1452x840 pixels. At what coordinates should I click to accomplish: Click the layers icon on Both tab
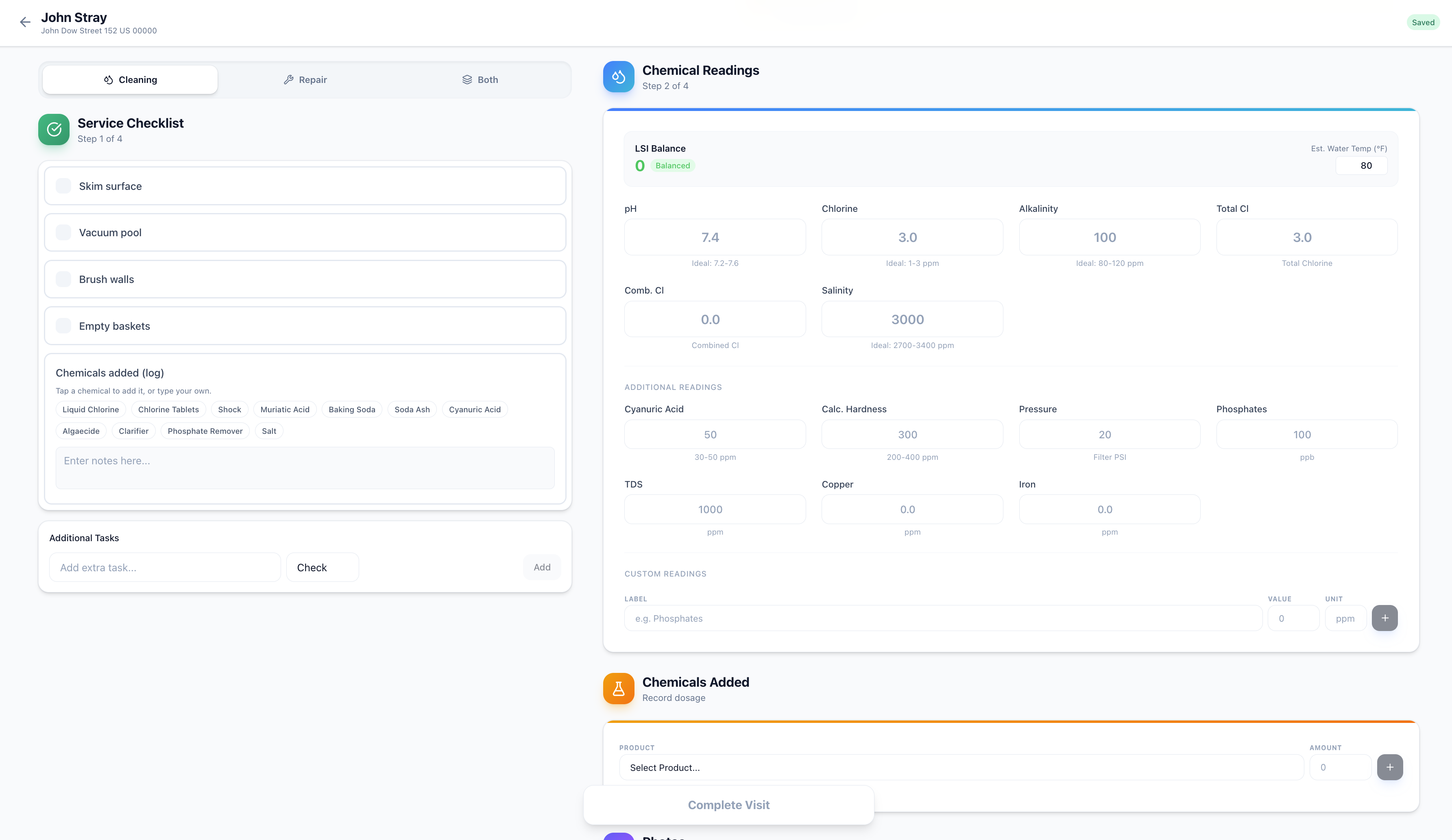(x=467, y=80)
